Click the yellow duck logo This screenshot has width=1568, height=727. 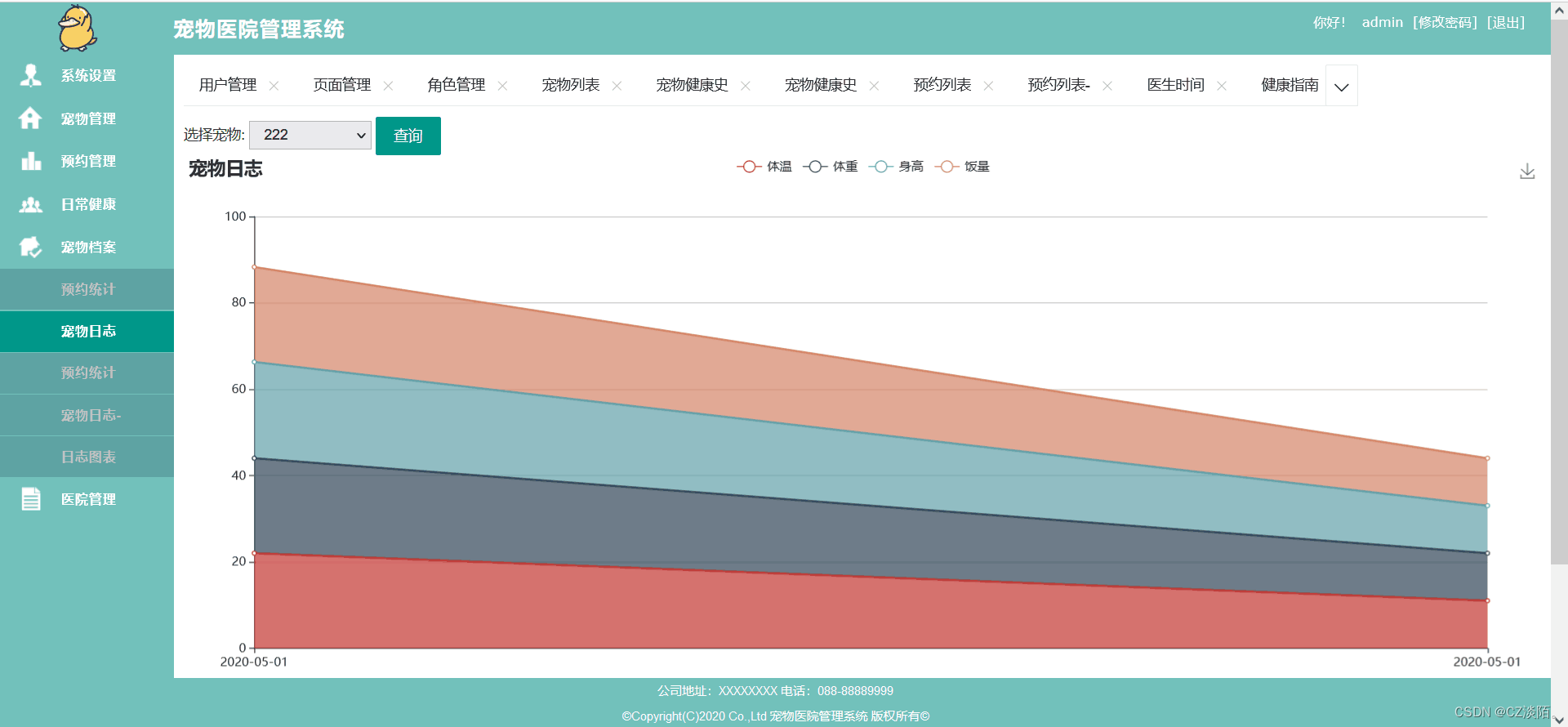[x=78, y=28]
